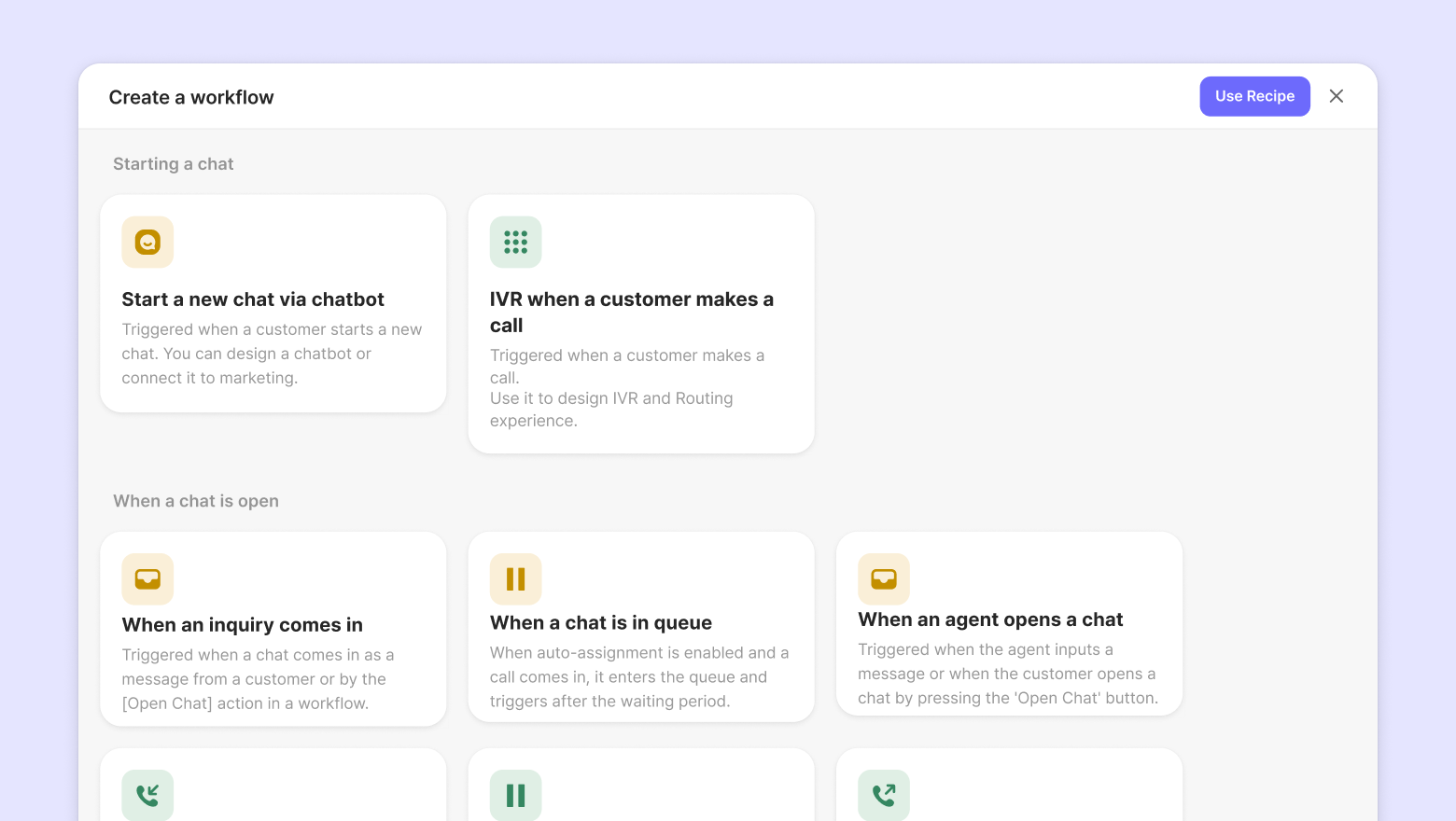Choose 'When a chat is in queue' title
Viewport: 1456px width, 821px height.
pos(600,623)
